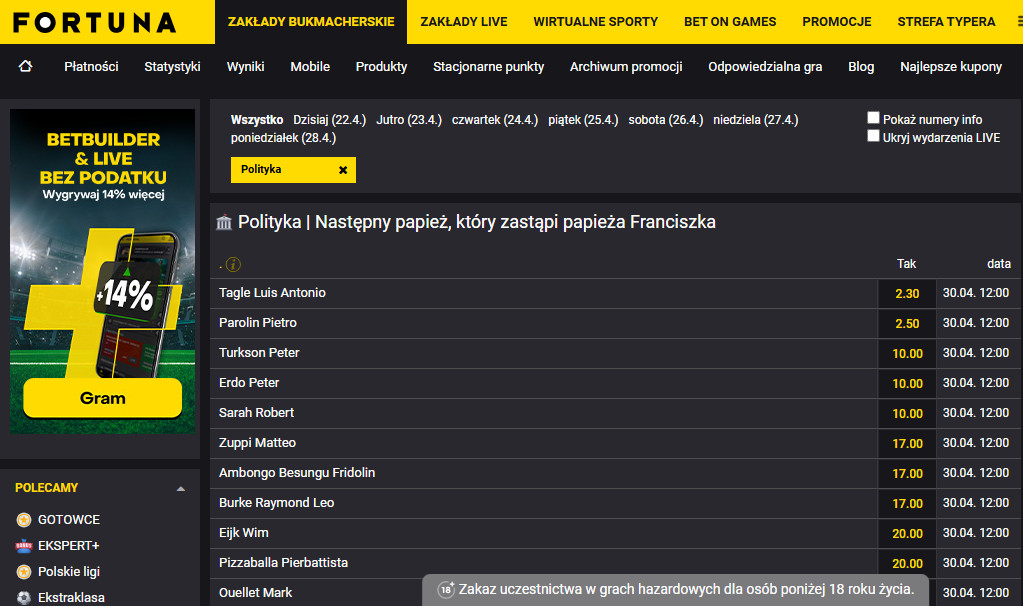Select the 2.50 odds for Parolin Pietro

[x=907, y=324]
